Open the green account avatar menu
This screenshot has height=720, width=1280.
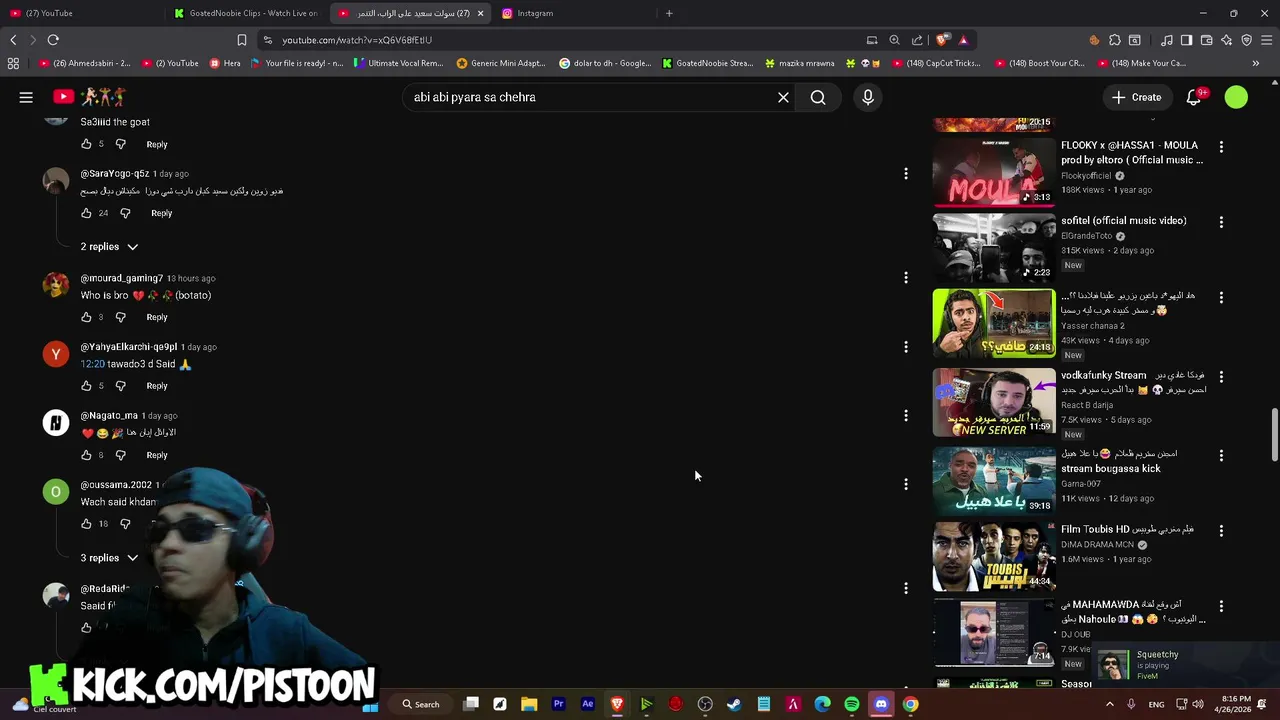[x=1236, y=97]
